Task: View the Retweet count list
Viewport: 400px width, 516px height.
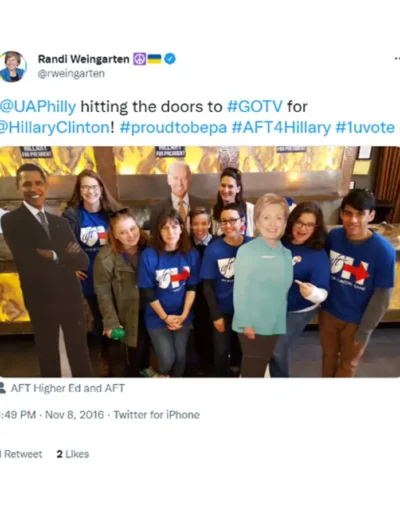Action: point(21,454)
